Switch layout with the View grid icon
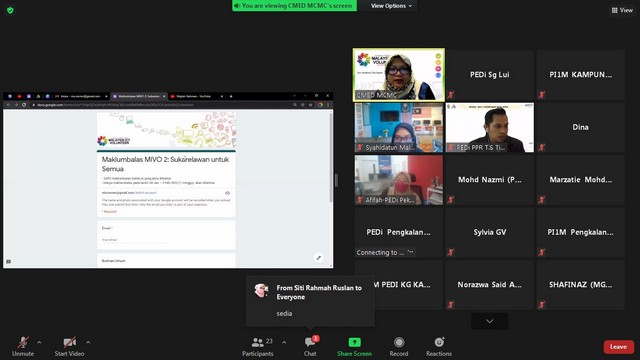 tap(622, 10)
